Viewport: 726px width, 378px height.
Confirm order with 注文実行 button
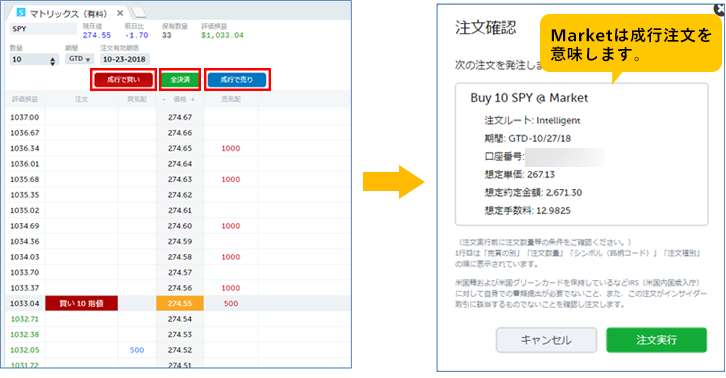(656, 340)
